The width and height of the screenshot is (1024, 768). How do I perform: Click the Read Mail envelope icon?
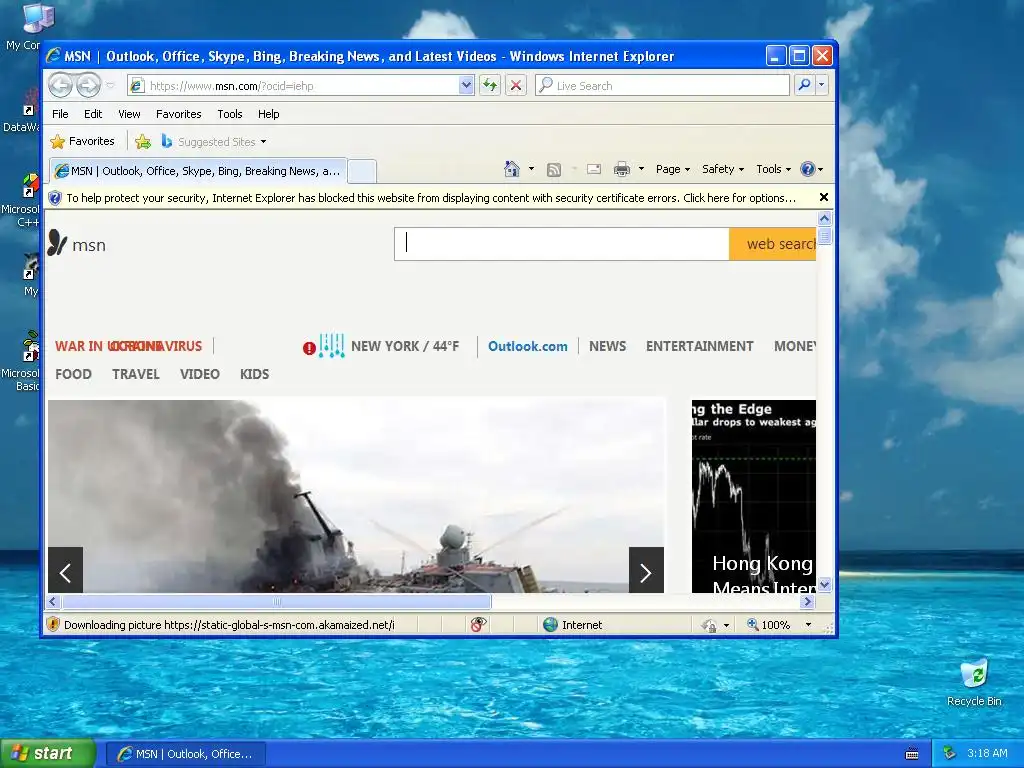594,169
